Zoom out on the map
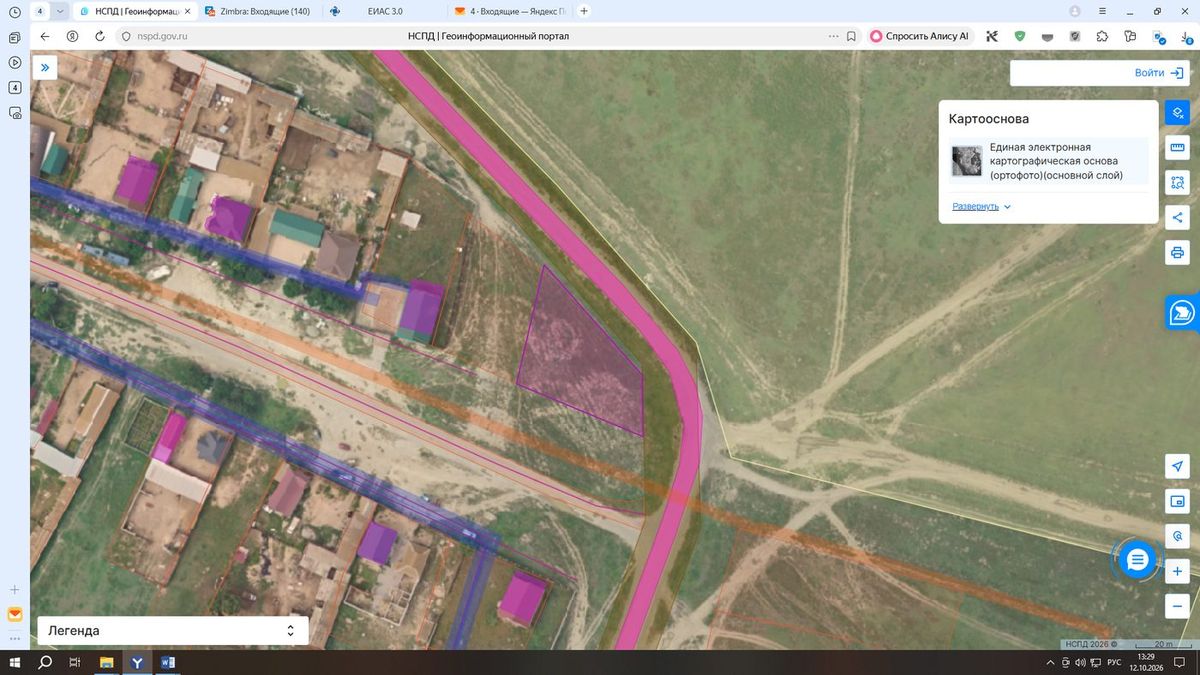Screen dimensions: 1200x675 click(x=1177, y=606)
